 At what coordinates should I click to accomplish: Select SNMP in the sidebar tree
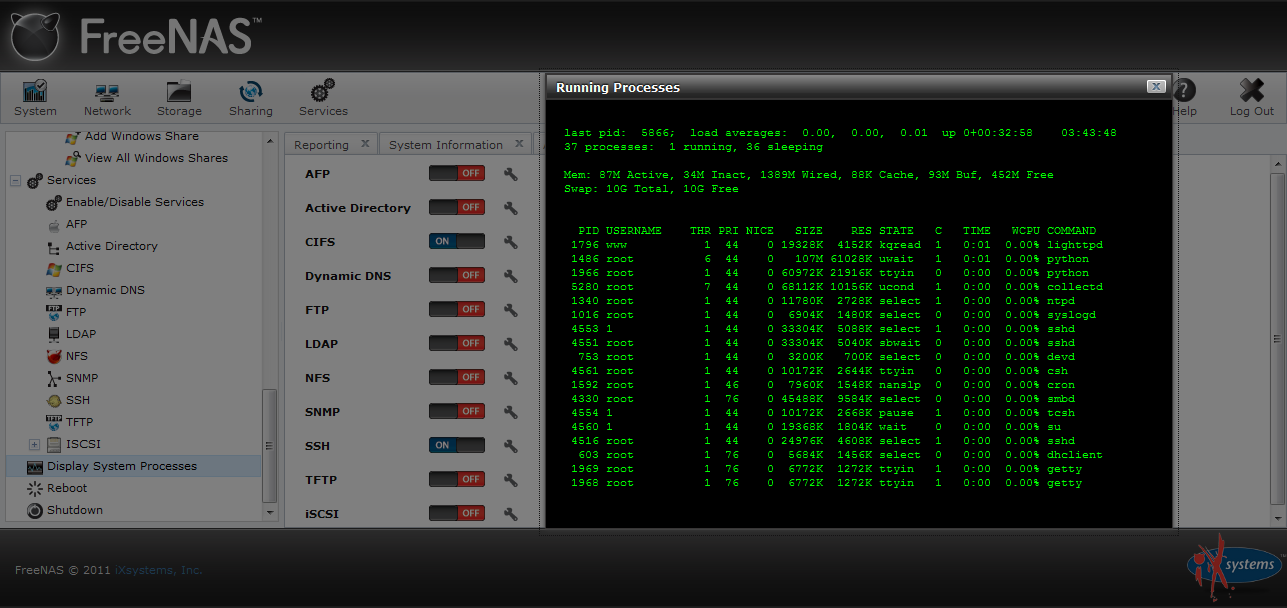(82, 378)
